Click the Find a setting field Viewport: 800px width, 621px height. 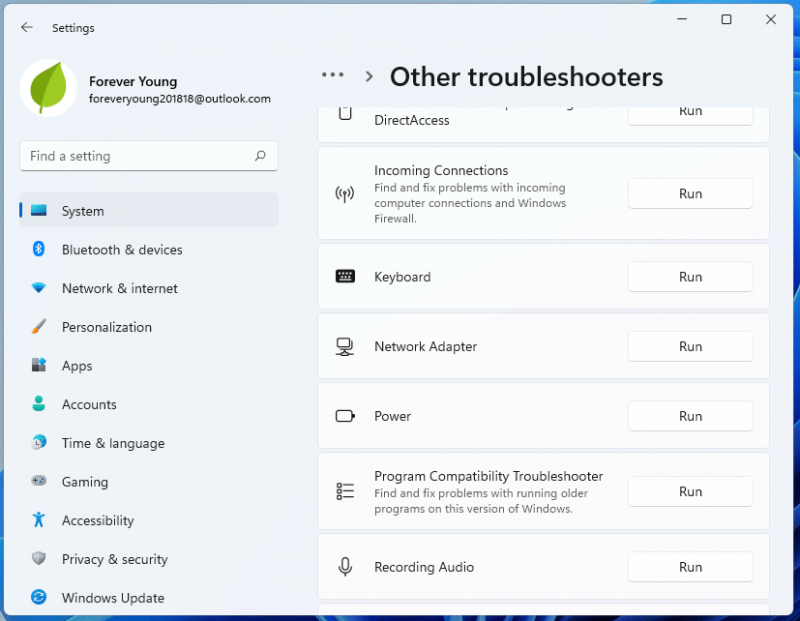pos(149,156)
